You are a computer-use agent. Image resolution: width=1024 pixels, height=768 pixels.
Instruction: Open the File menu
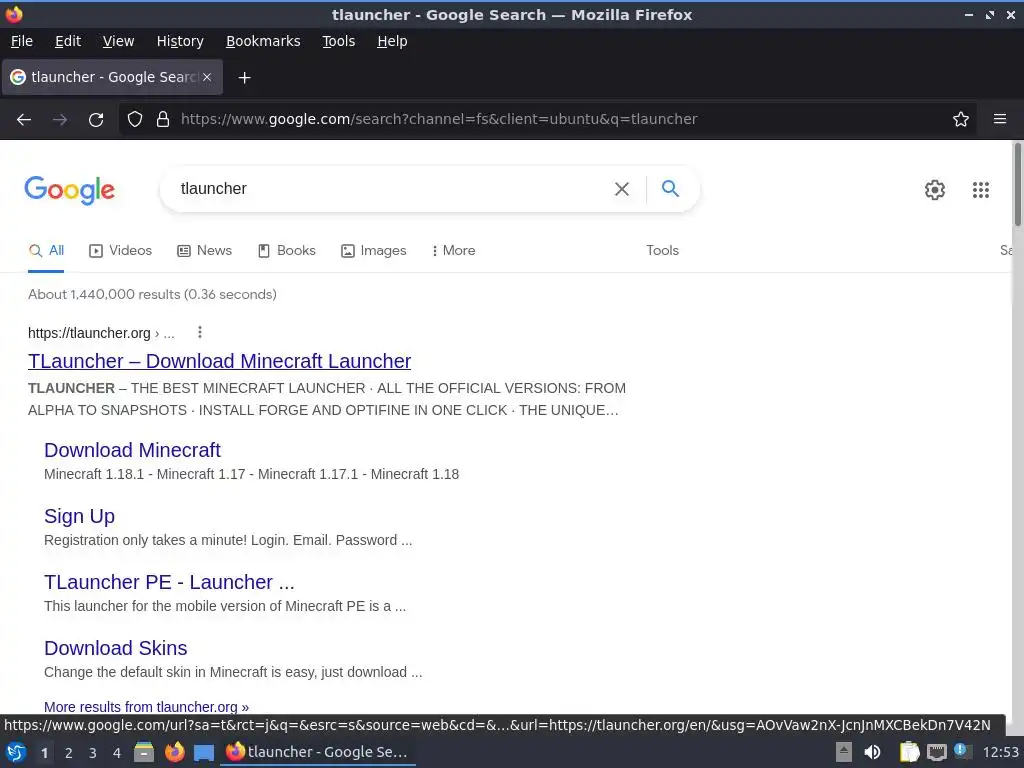pos(22,41)
